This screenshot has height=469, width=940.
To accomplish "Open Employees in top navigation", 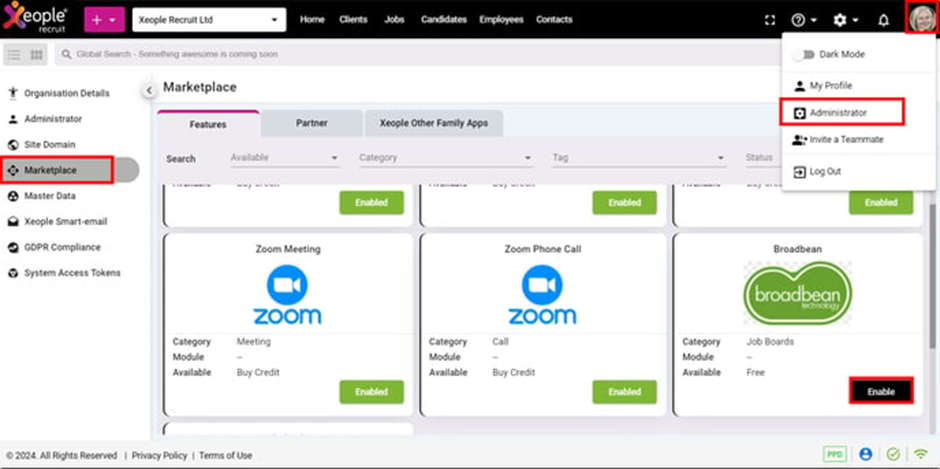I will click(501, 20).
